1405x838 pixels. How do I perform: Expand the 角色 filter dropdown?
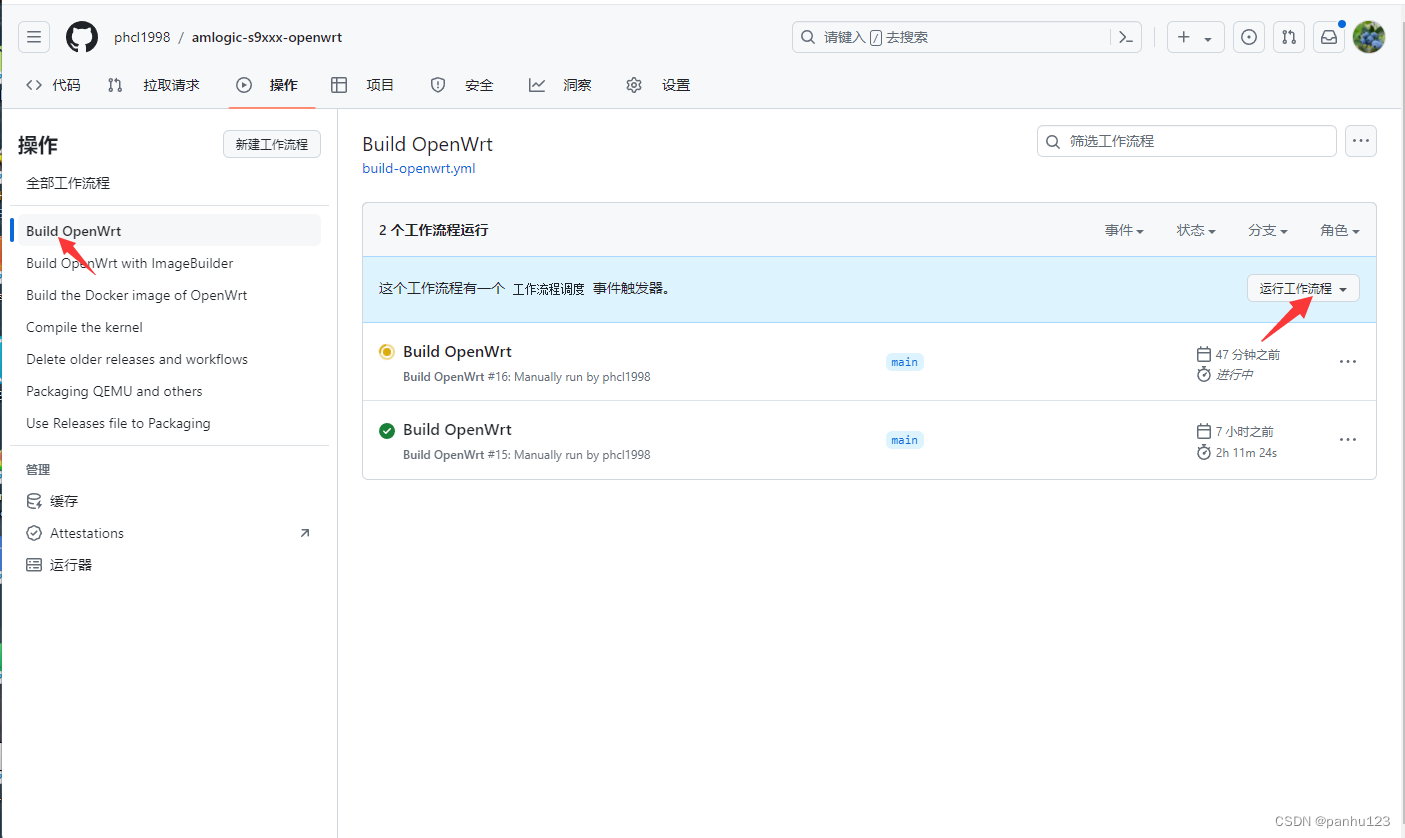point(1340,230)
